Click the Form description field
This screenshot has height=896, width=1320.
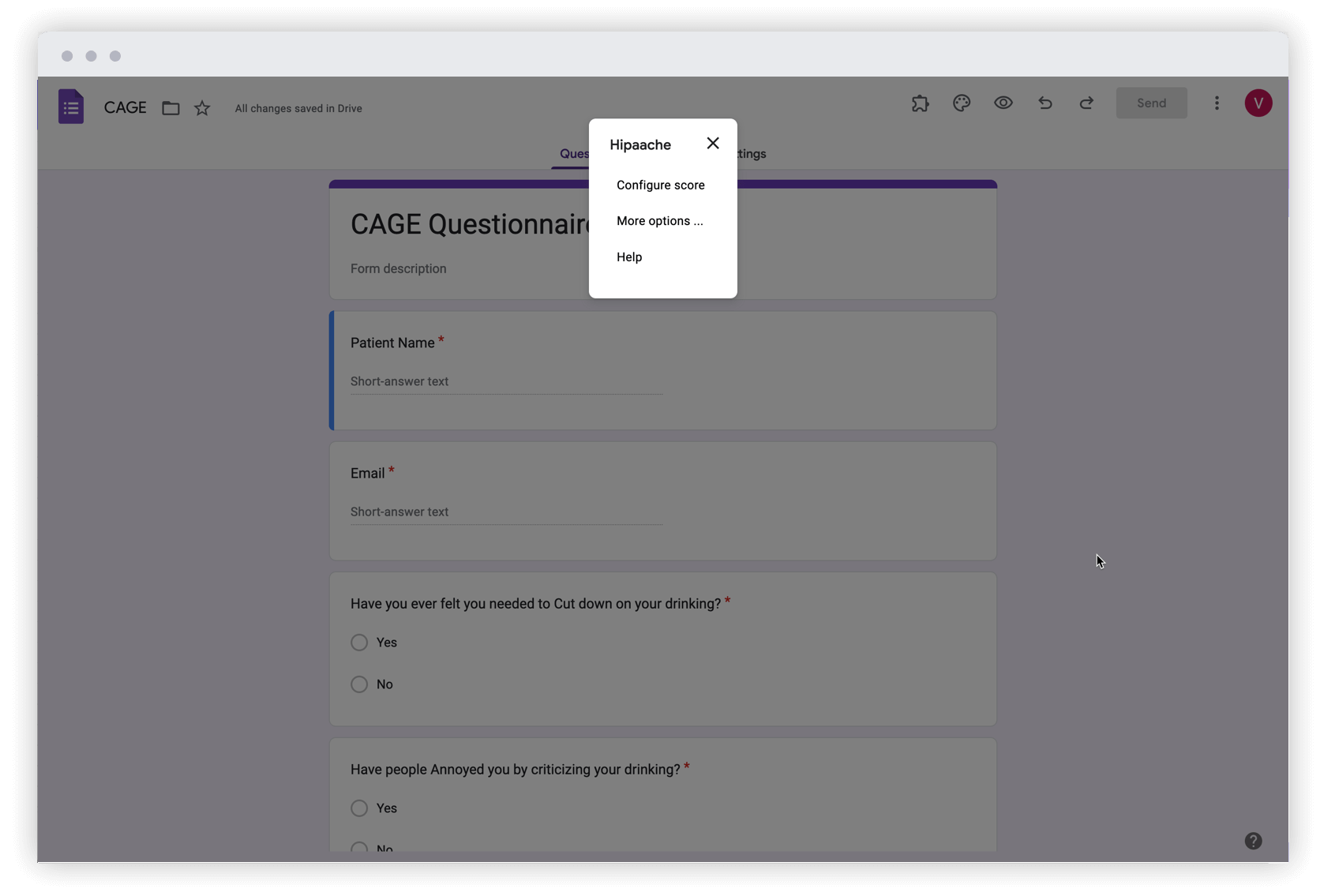[398, 269]
